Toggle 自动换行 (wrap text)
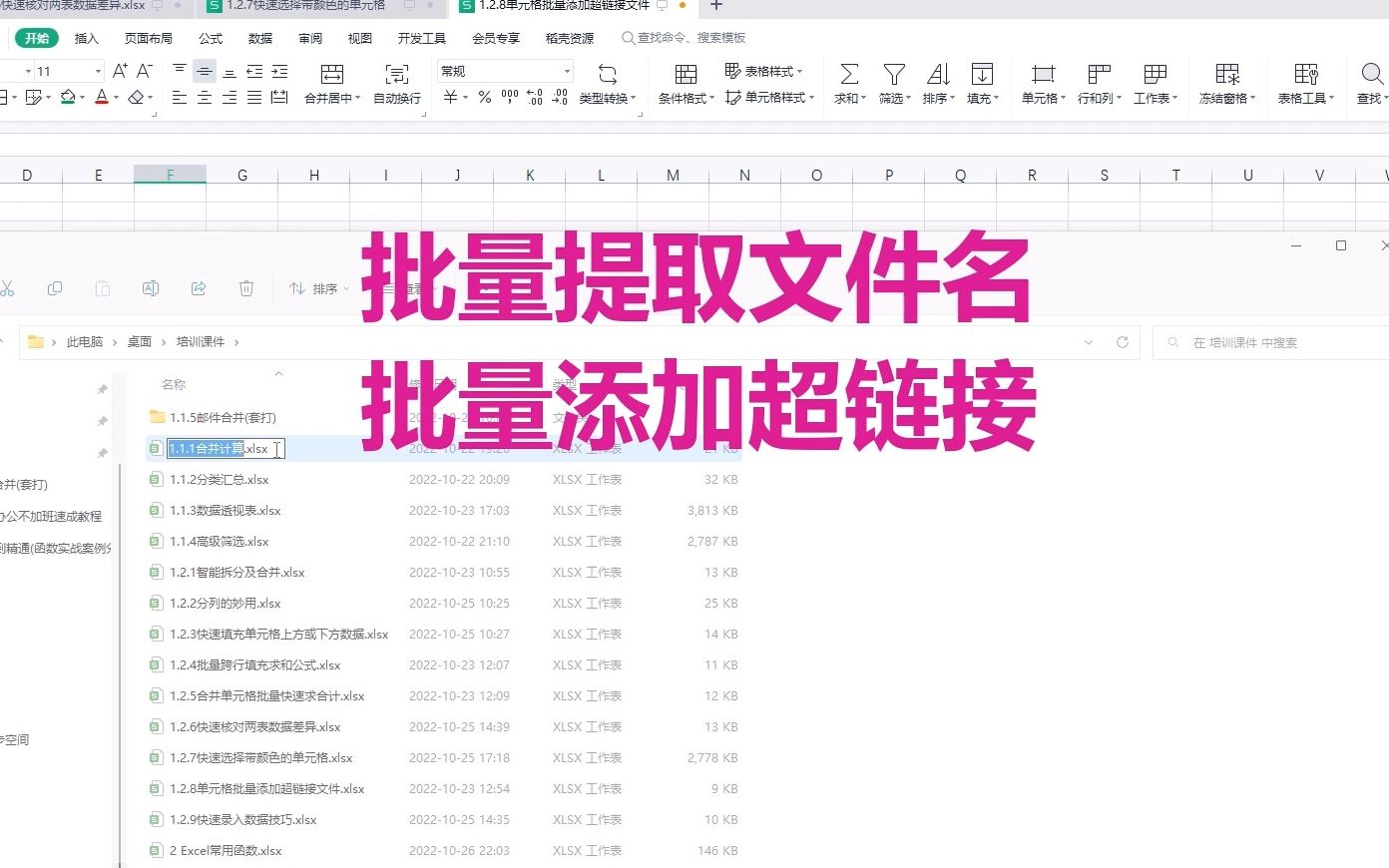 pos(396,84)
